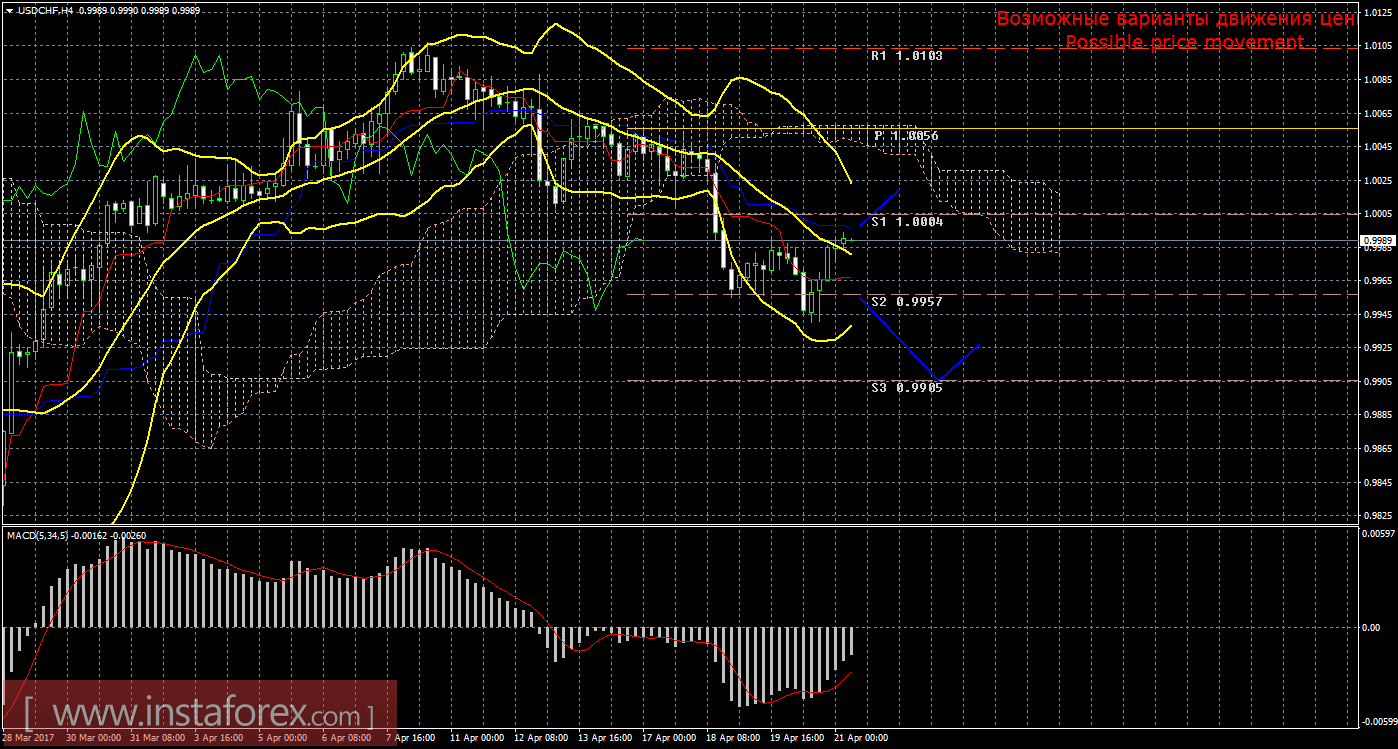
Task: Click the 0.9825 price scale value
Action: tap(1376, 516)
